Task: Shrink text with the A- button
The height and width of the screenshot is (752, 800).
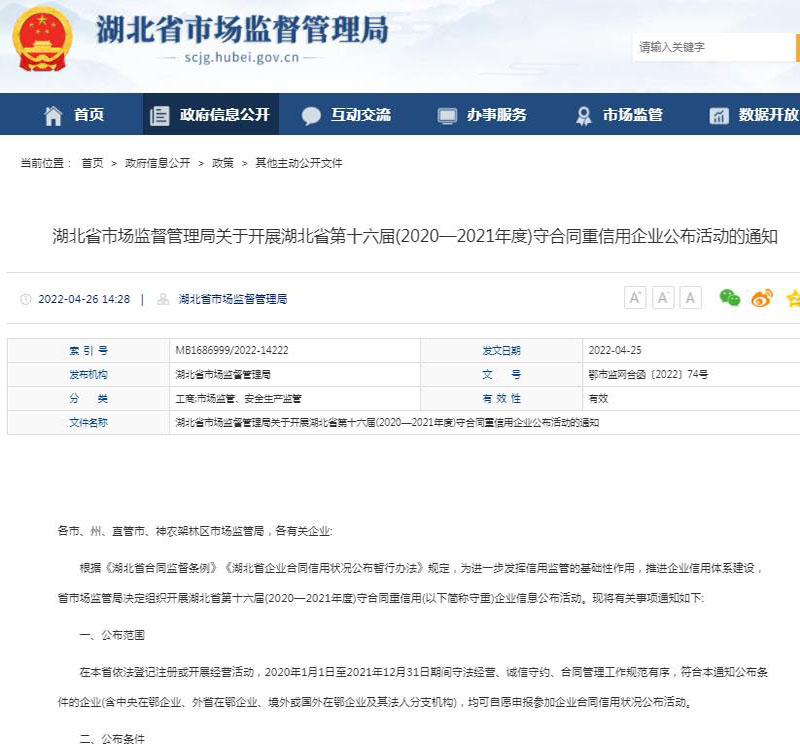Action: (x=662, y=297)
